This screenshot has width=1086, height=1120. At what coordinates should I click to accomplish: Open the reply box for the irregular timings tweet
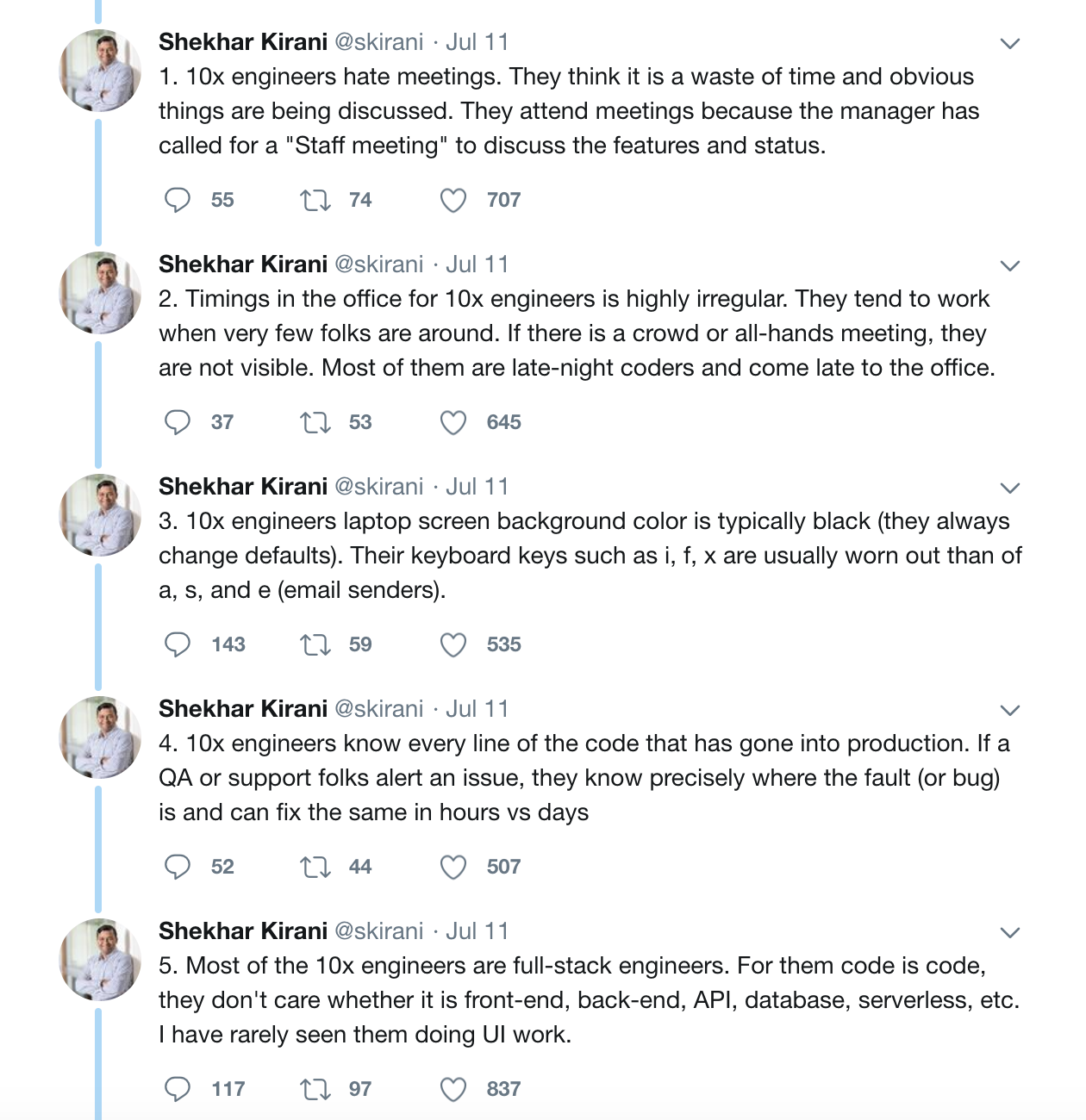pyautogui.click(x=178, y=422)
